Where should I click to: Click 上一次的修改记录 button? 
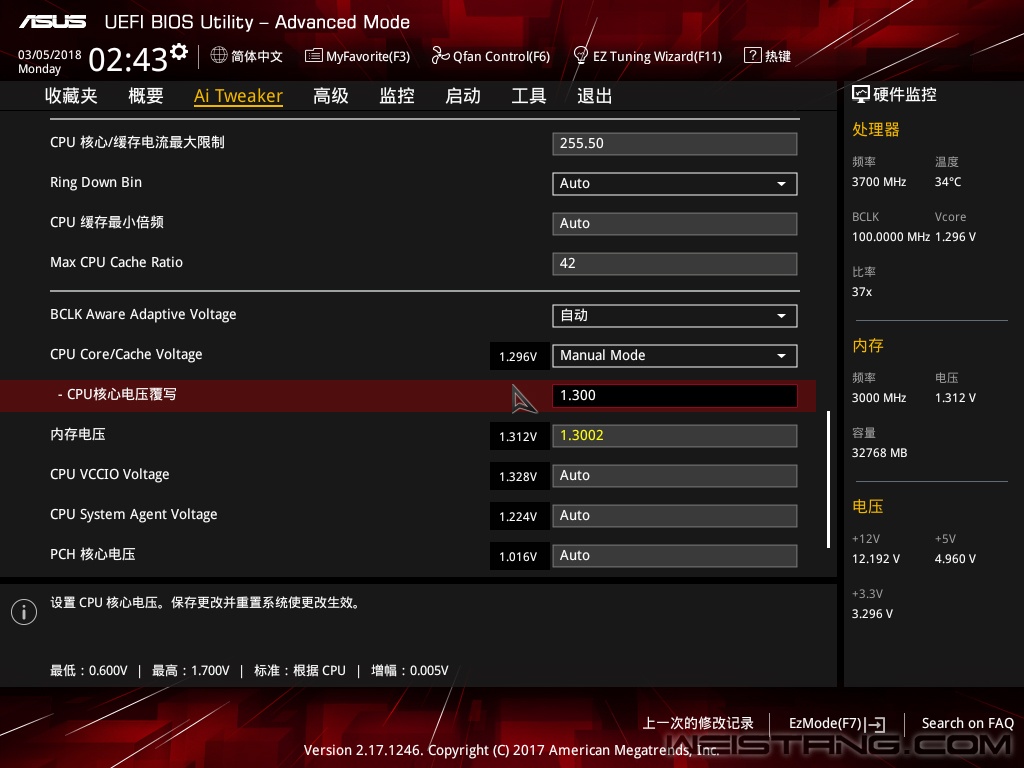[x=698, y=723]
